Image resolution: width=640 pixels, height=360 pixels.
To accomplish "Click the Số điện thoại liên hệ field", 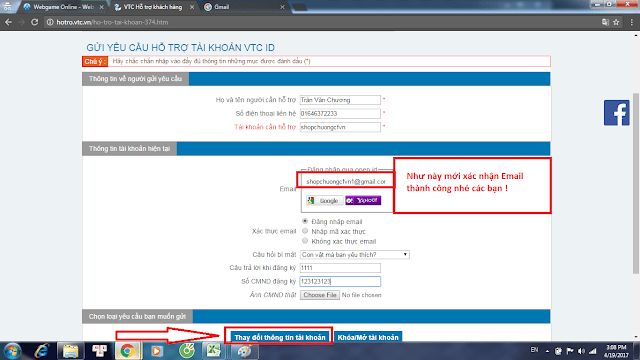I will pos(340,113).
